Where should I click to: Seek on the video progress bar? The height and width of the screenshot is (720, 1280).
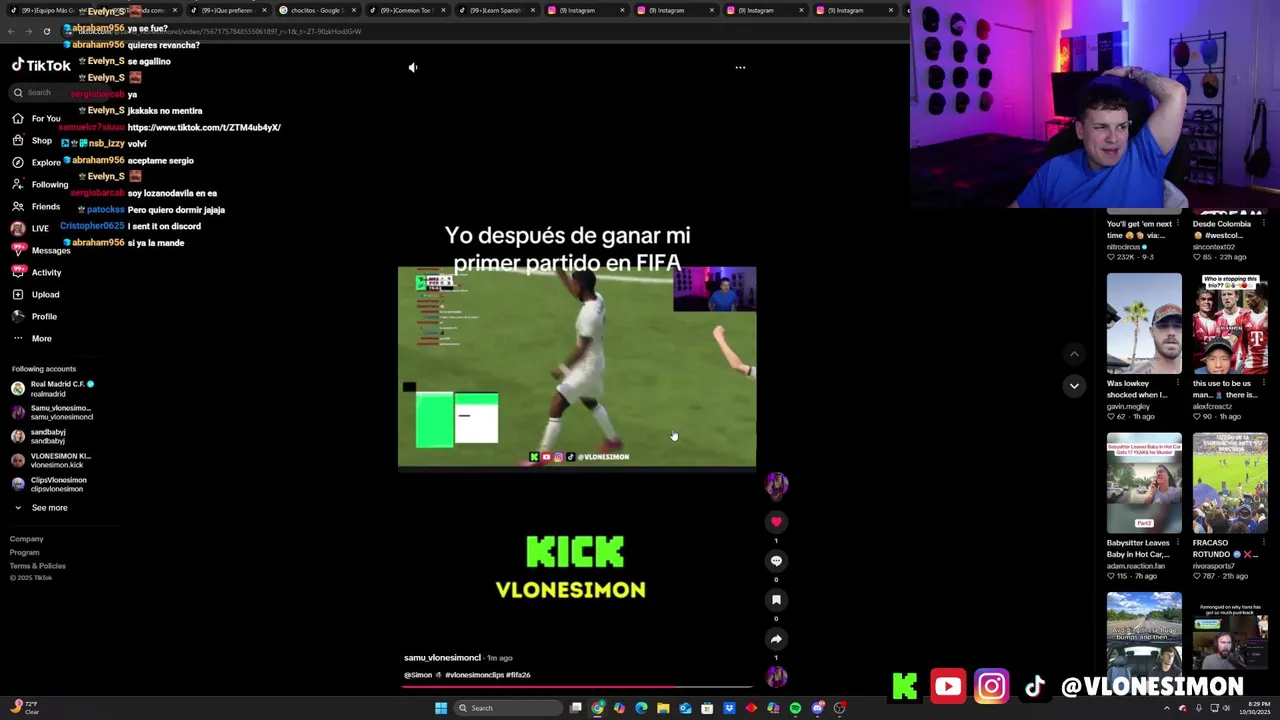pos(577,687)
